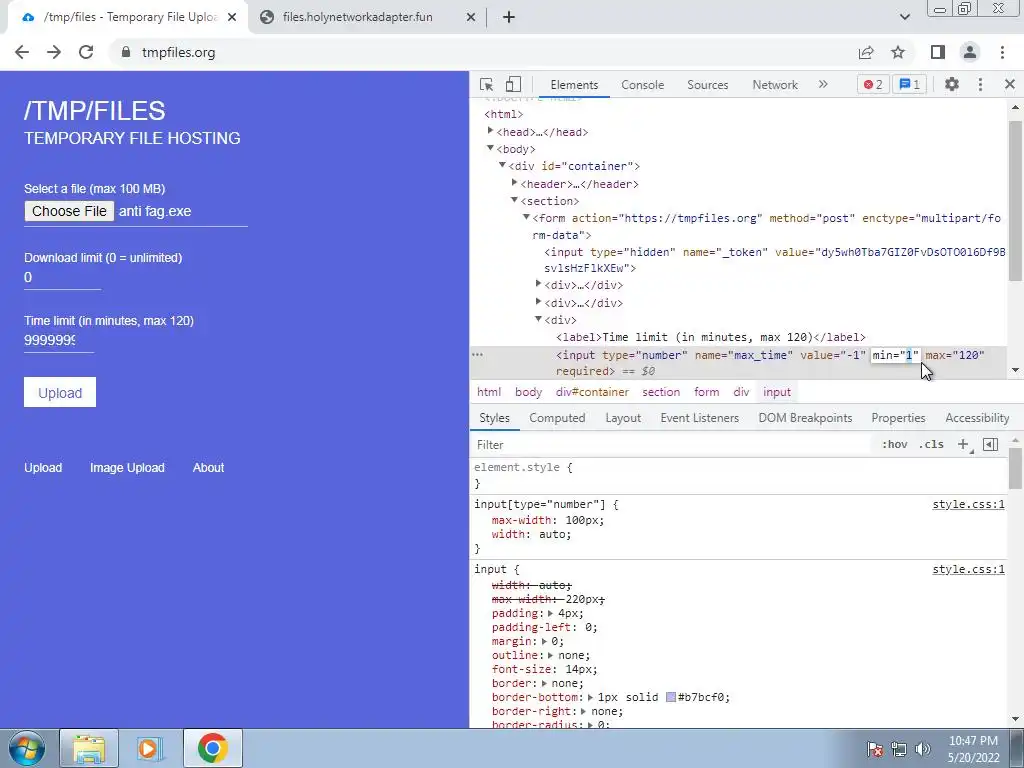The height and width of the screenshot is (768, 1024).
Task: Select div#container in breadcrumb bar
Action: pyautogui.click(x=592, y=392)
